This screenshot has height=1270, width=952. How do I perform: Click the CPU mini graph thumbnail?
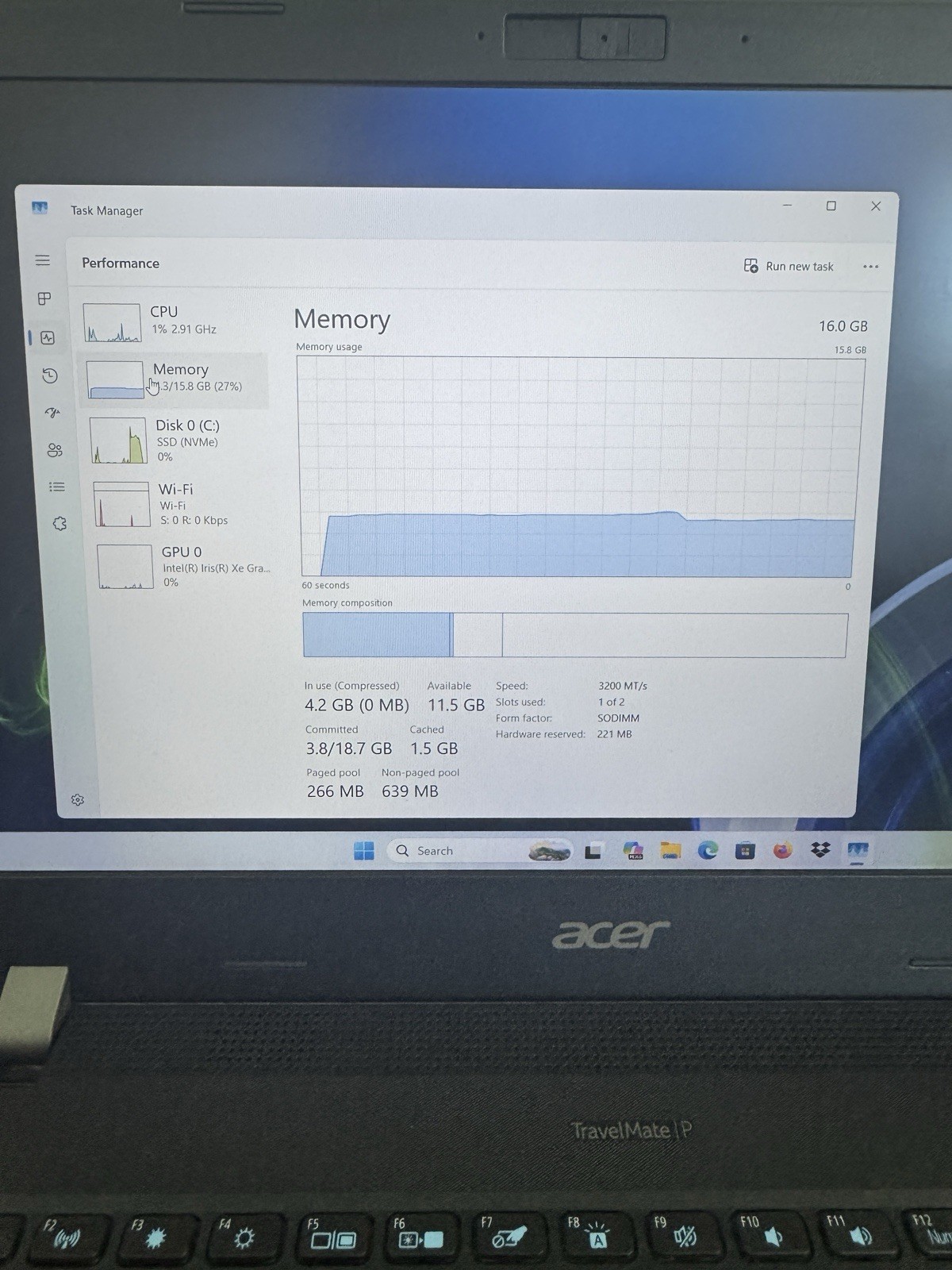pos(112,322)
